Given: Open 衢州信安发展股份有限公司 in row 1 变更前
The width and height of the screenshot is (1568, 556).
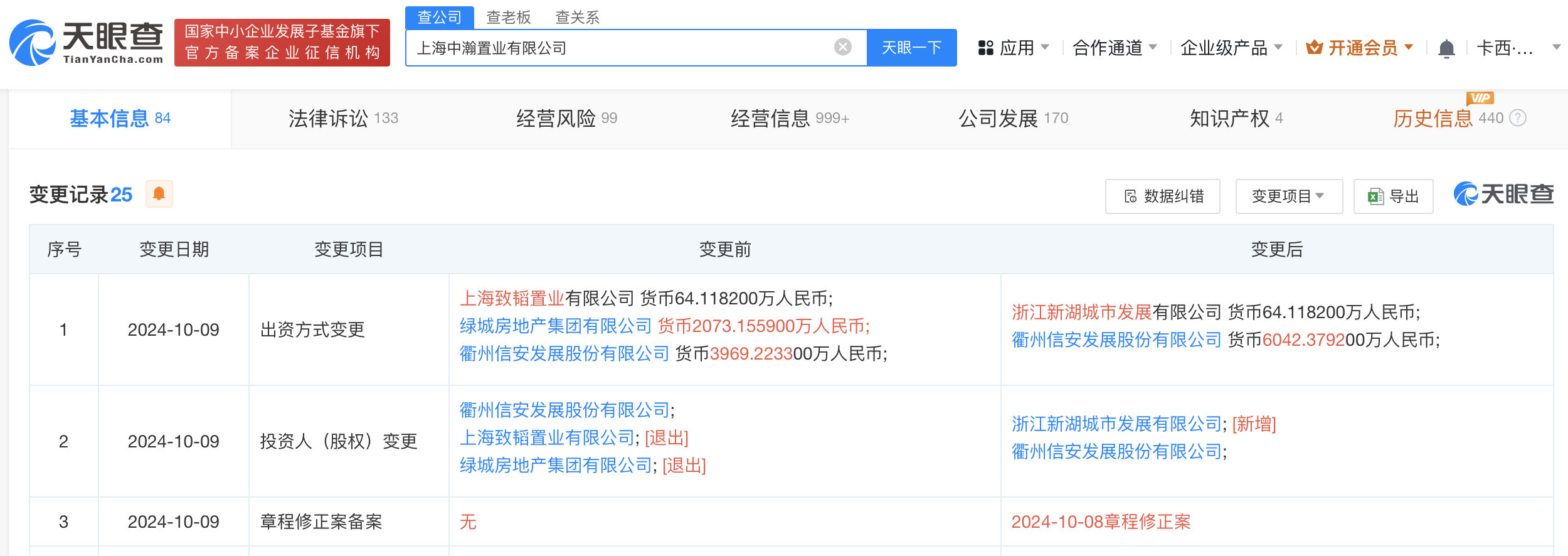Looking at the screenshot, I should pyautogui.click(x=564, y=353).
